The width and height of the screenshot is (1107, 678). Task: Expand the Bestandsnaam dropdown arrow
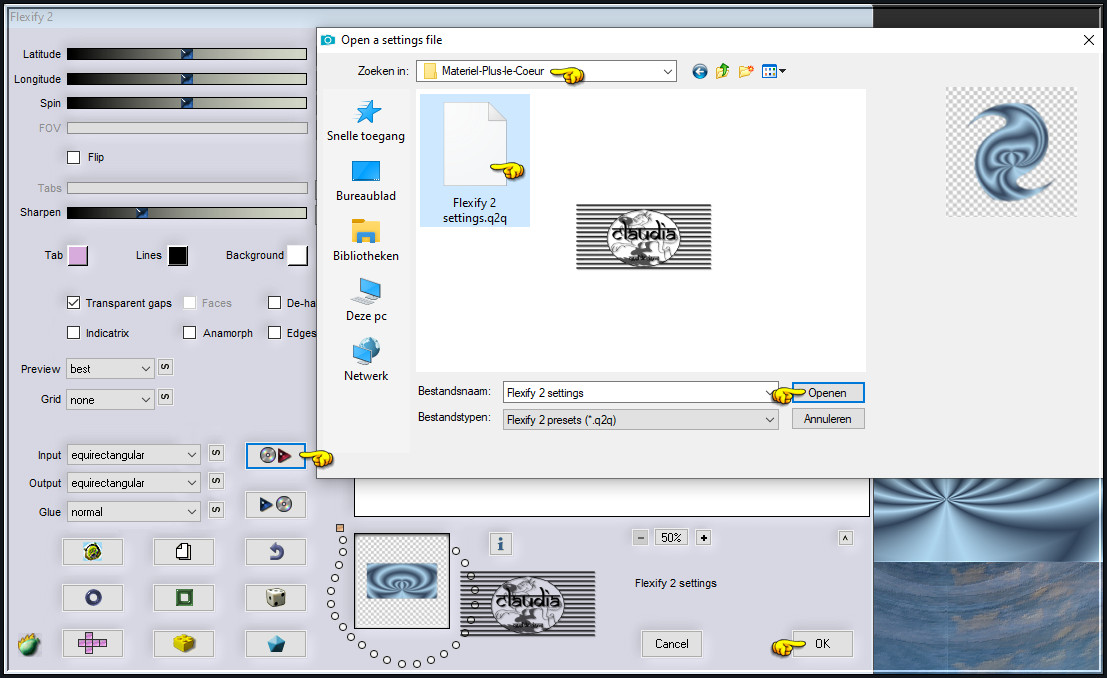point(770,393)
